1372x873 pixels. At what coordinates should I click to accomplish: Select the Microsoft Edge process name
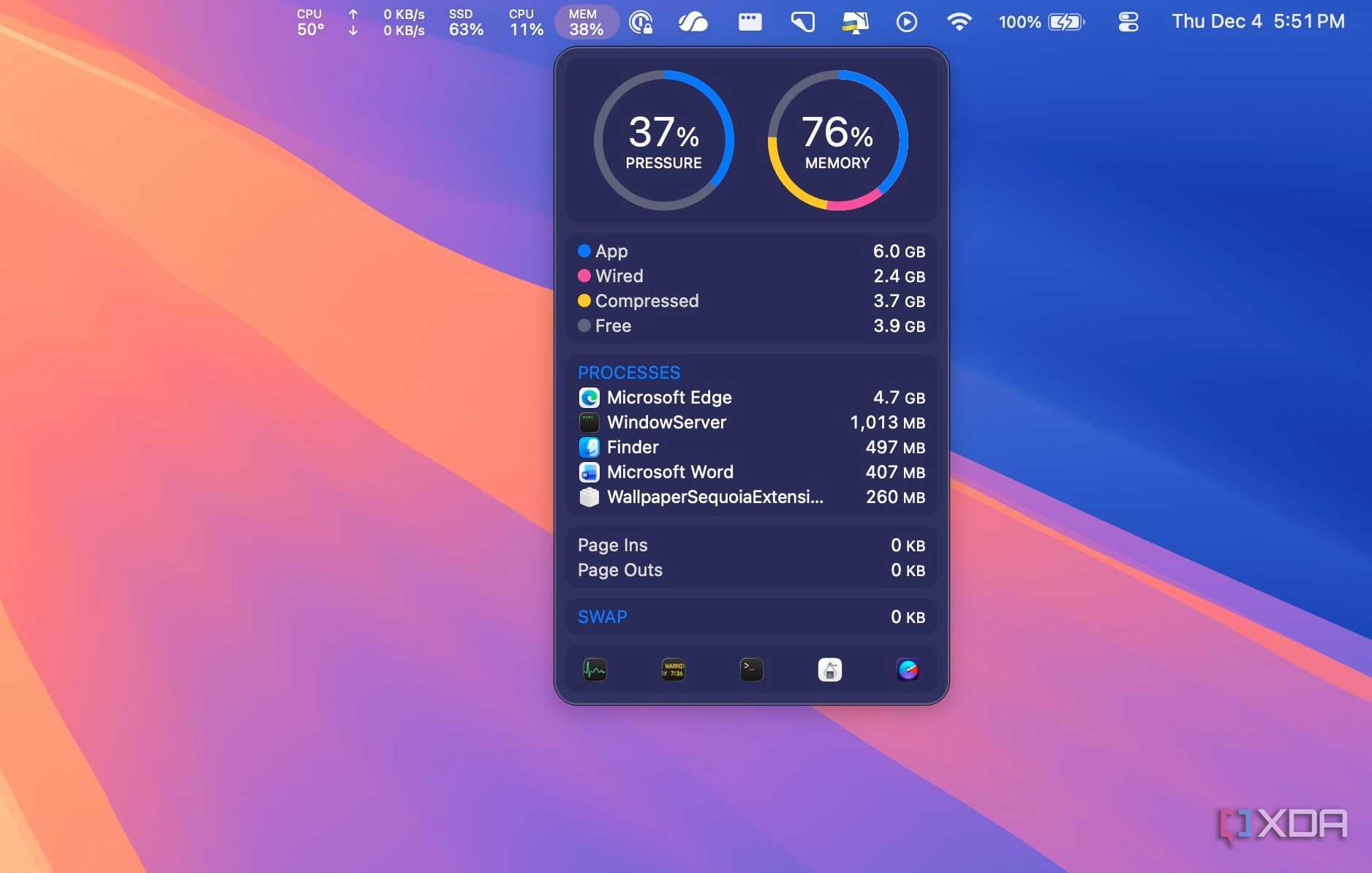[669, 398]
